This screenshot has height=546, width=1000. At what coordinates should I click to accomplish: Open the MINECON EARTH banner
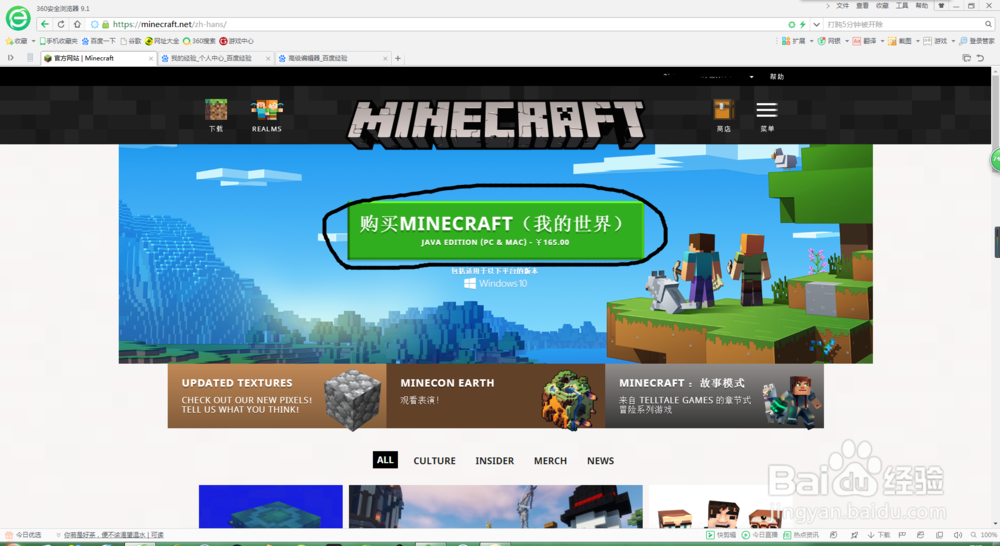coord(496,395)
